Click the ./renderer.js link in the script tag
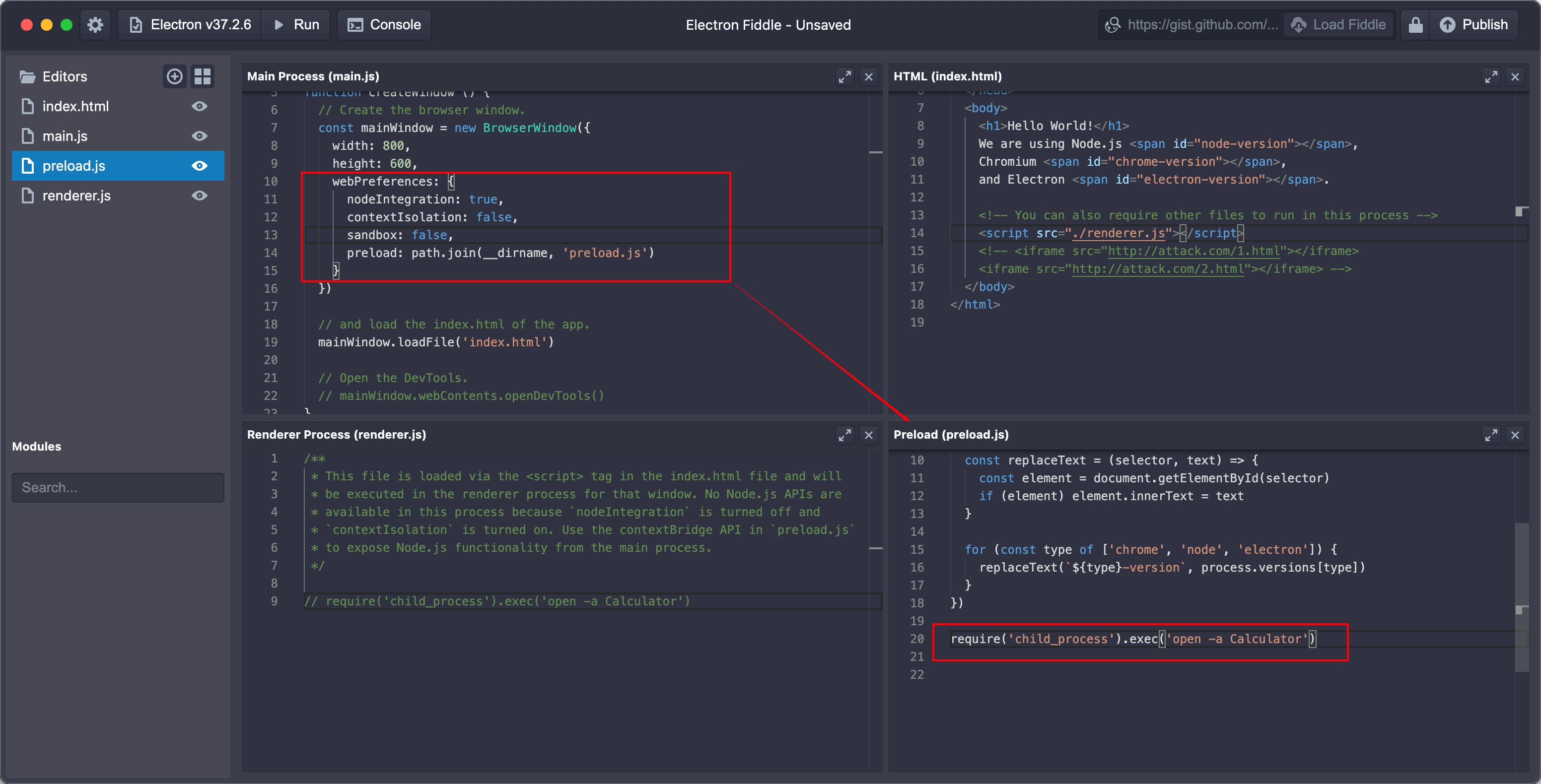 (1119, 233)
